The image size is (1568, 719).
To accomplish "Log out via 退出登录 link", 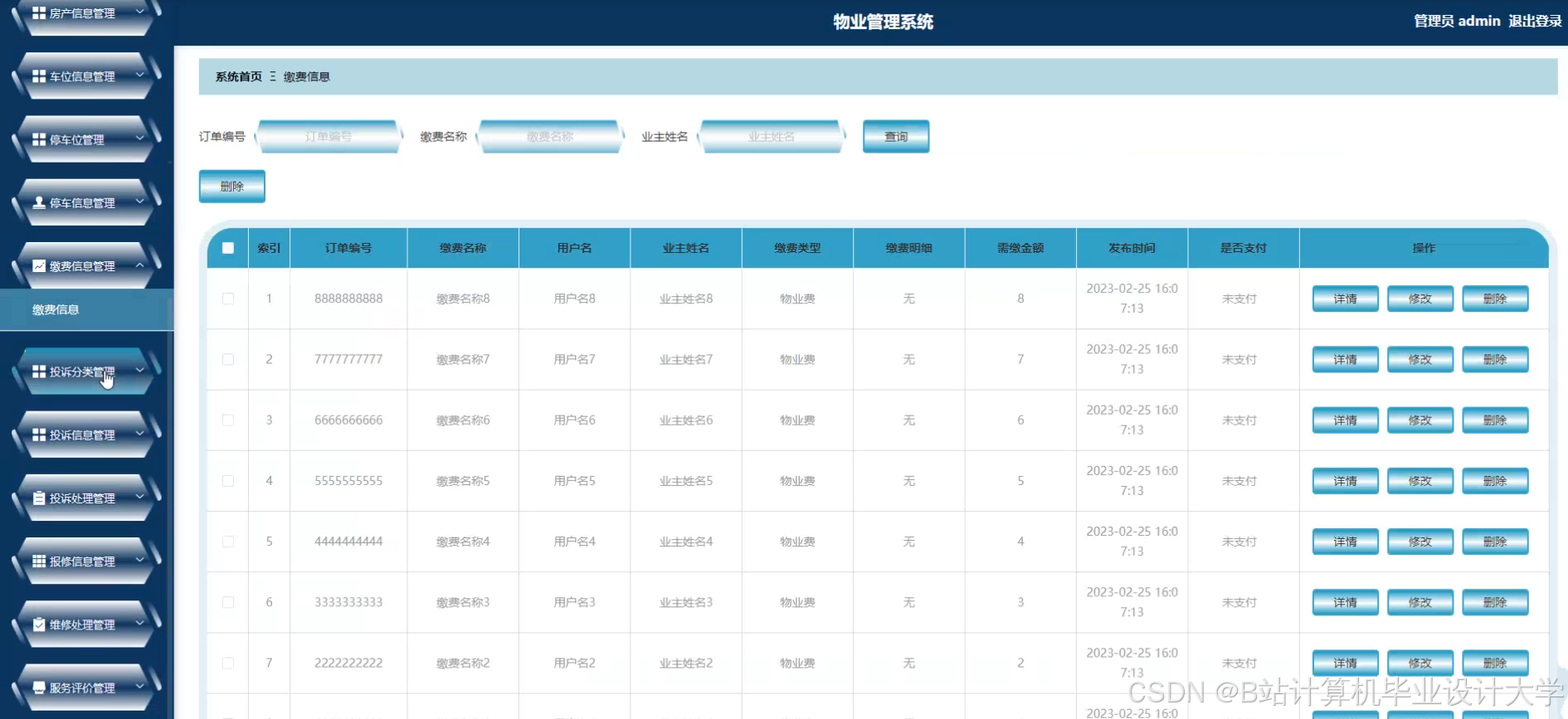I will coord(1535,21).
